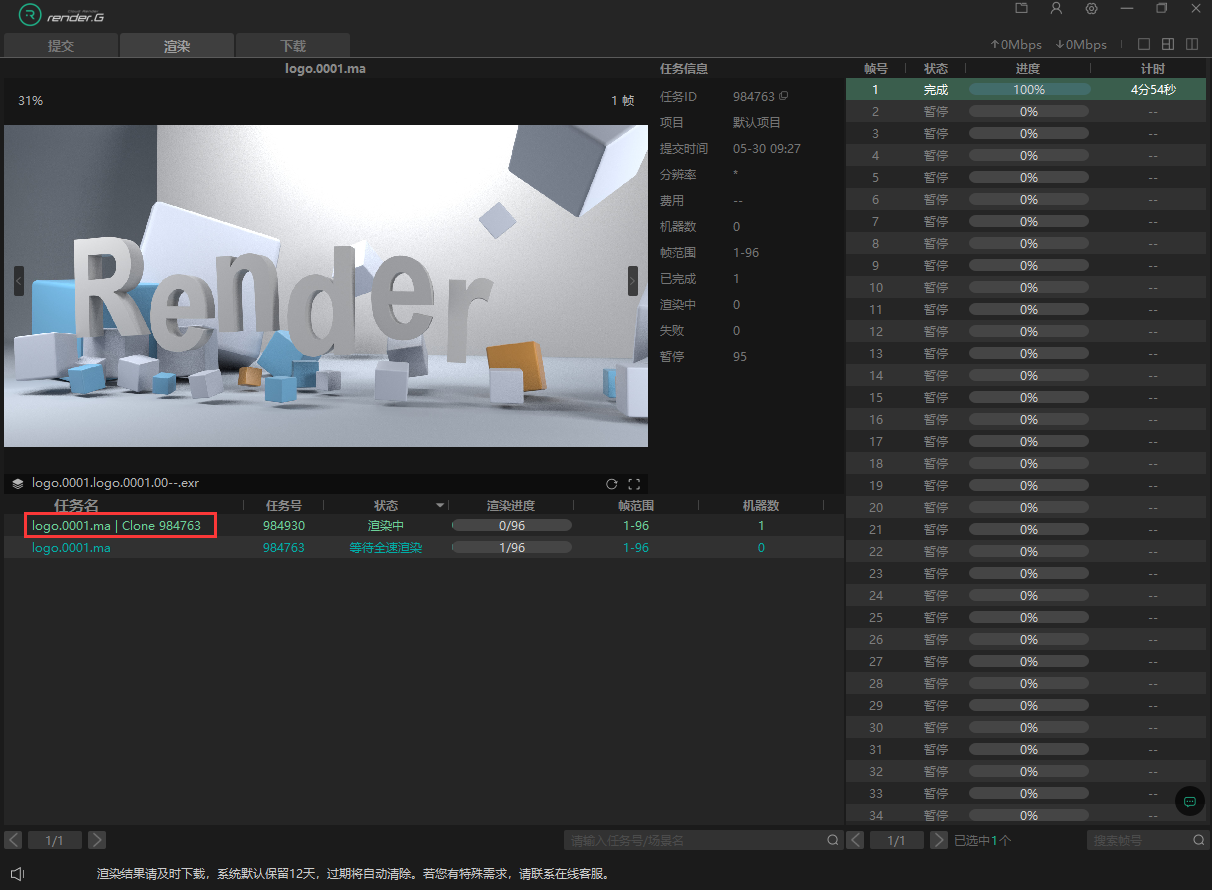Viewport: 1212px width, 890px height.
Task: Open the online customer service chat
Action: coord(1190,801)
